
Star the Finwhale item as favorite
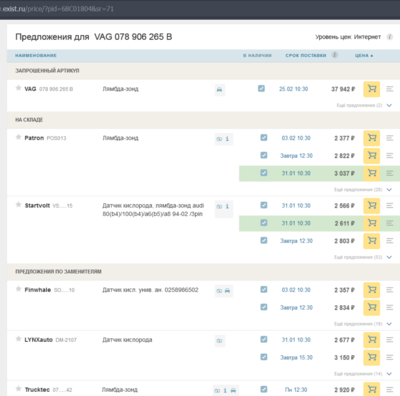click(x=18, y=289)
